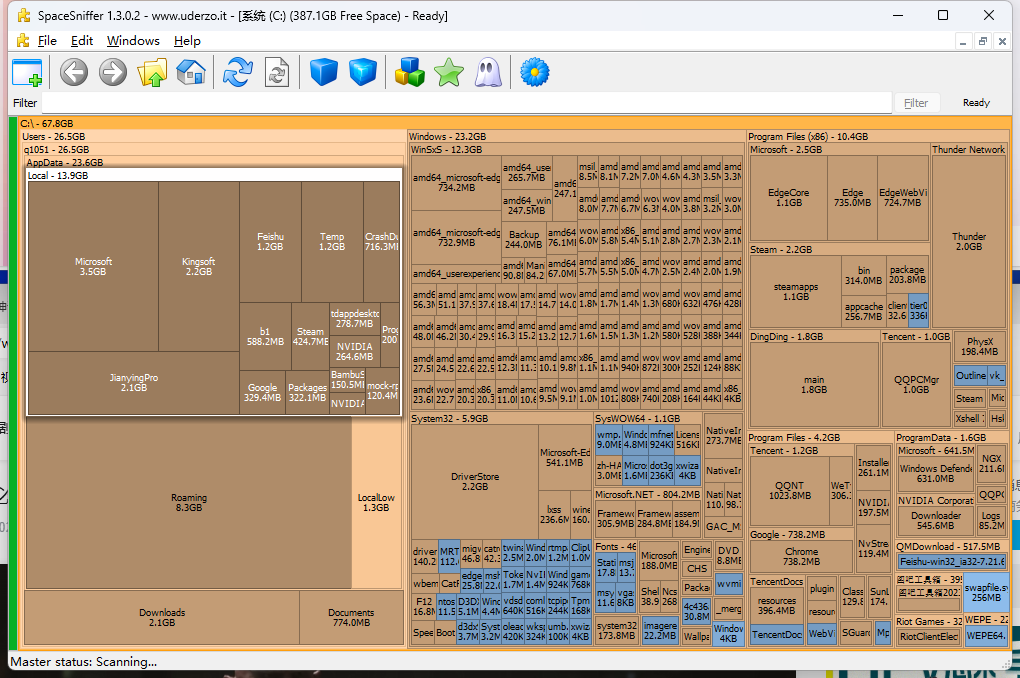Viewport: 1020px width, 678px height.
Task: Click the ghost toolbar icon
Action: pyautogui.click(x=488, y=72)
